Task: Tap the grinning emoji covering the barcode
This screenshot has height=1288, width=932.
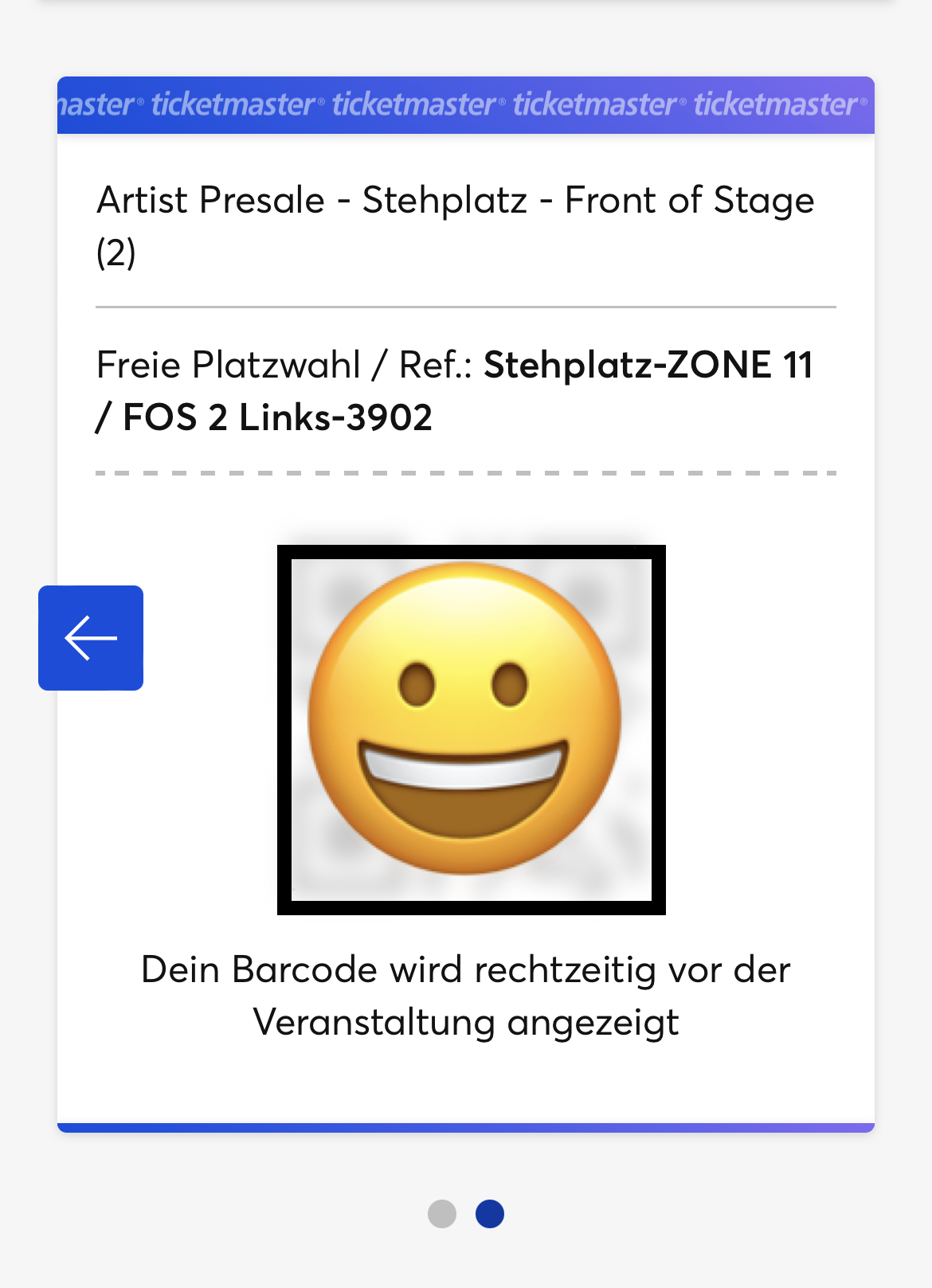Action: pos(464,718)
